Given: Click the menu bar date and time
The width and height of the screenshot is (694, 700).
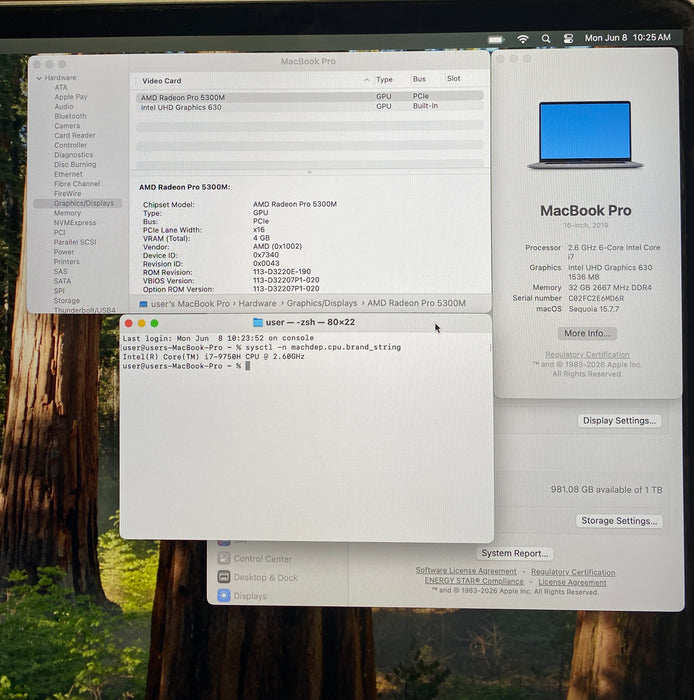Looking at the screenshot, I should (628, 38).
